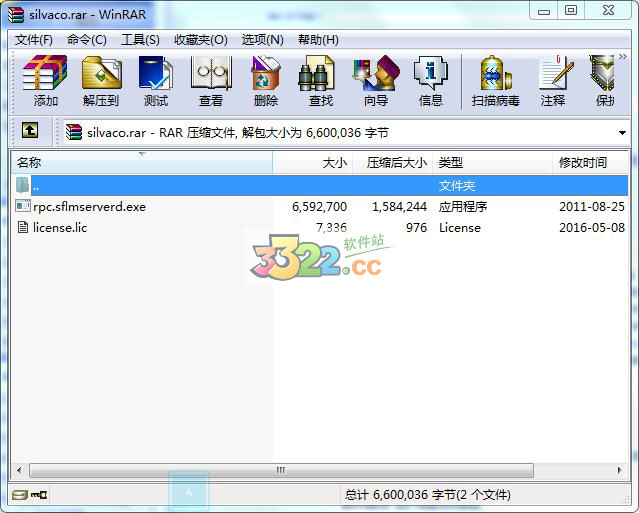Open the 文件(F) menu

pyautogui.click(x=34, y=40)
